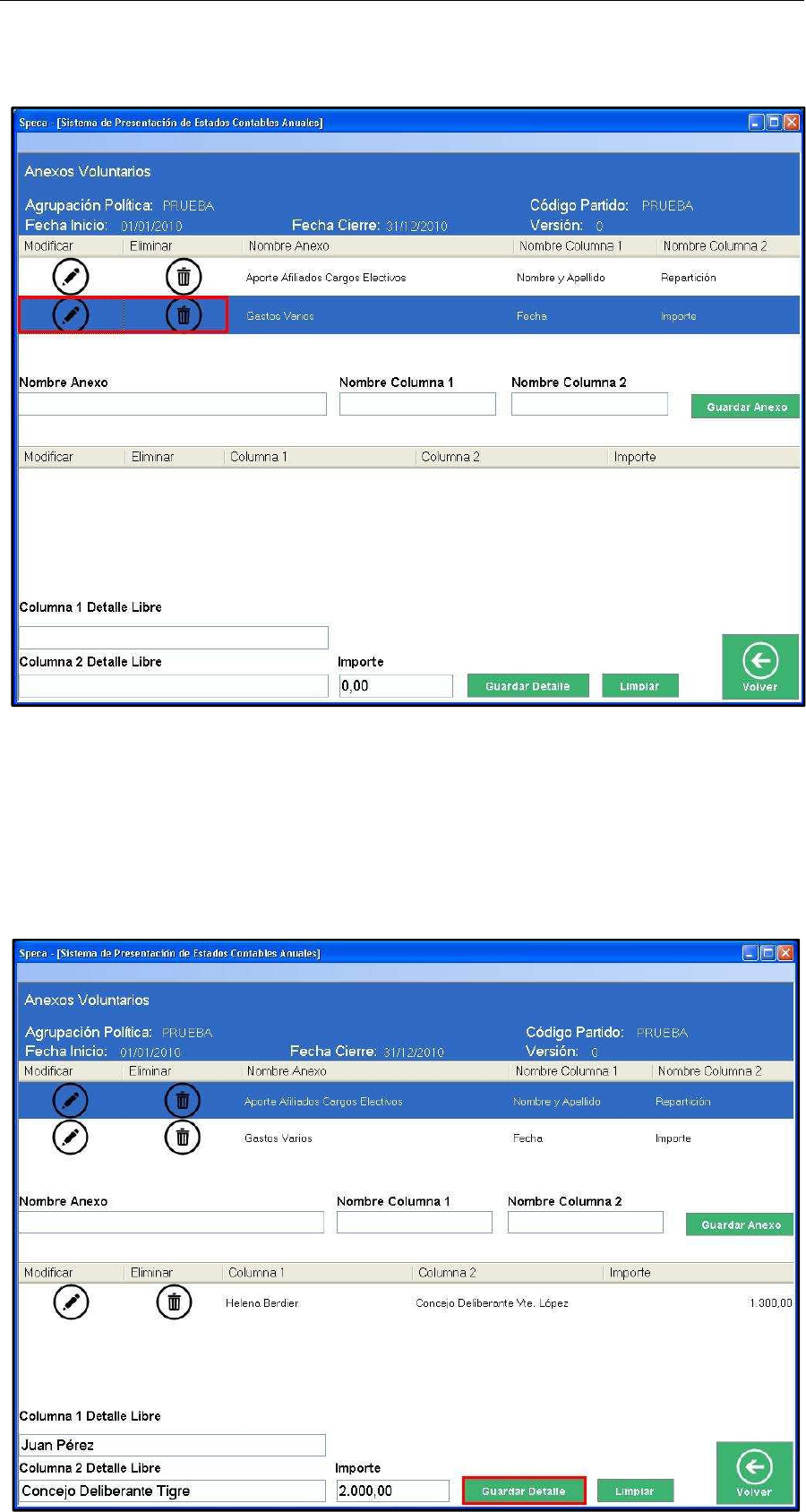The height and width of the screenshot is (1512, 806).
Task: Select 'Gastos Varios' row text in top window
Action: 280,316
